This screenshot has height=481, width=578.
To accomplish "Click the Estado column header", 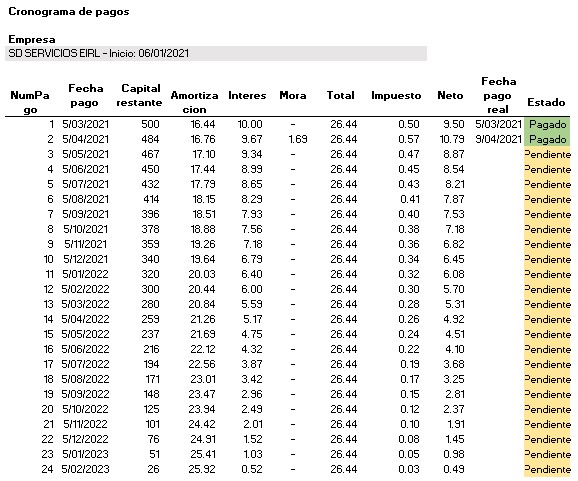I will point(546,102).
